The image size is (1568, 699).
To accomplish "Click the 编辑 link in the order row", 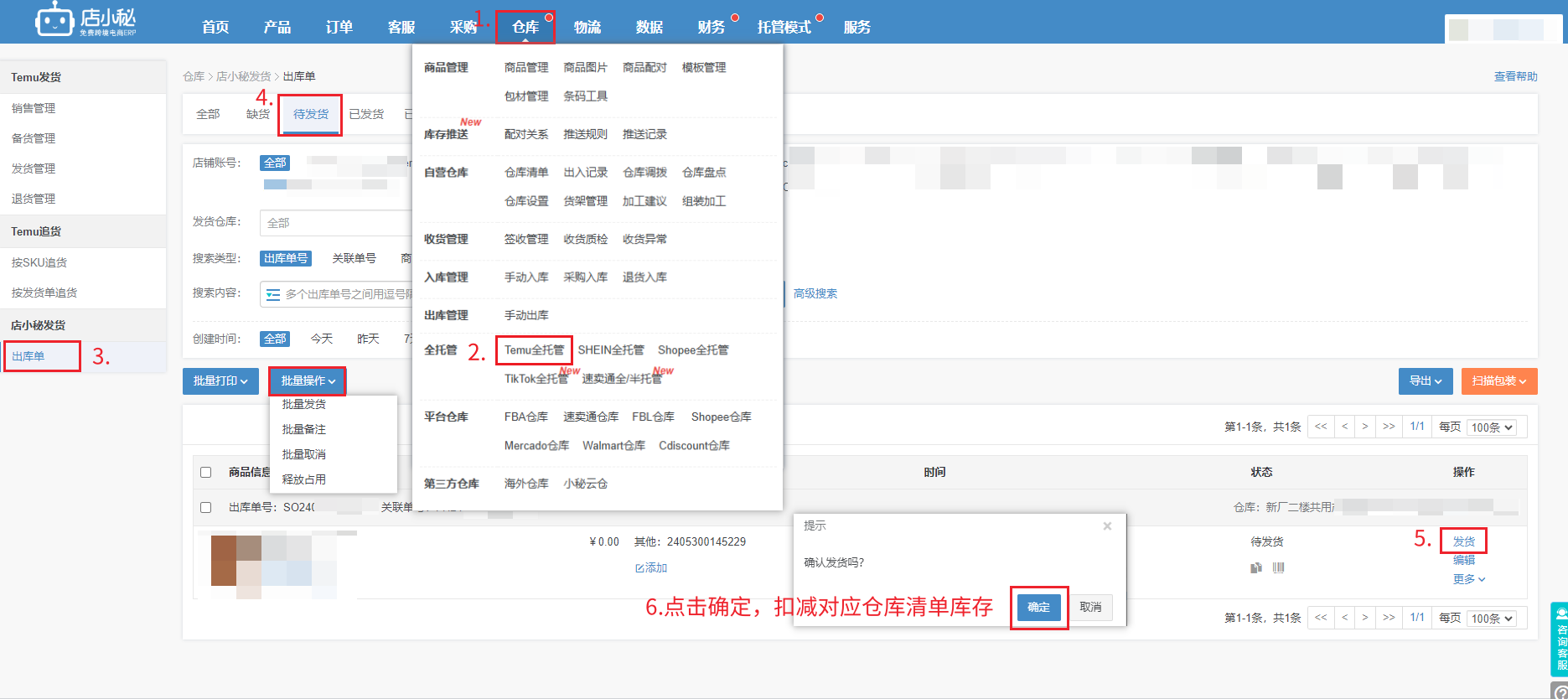I will point(1463,560).
